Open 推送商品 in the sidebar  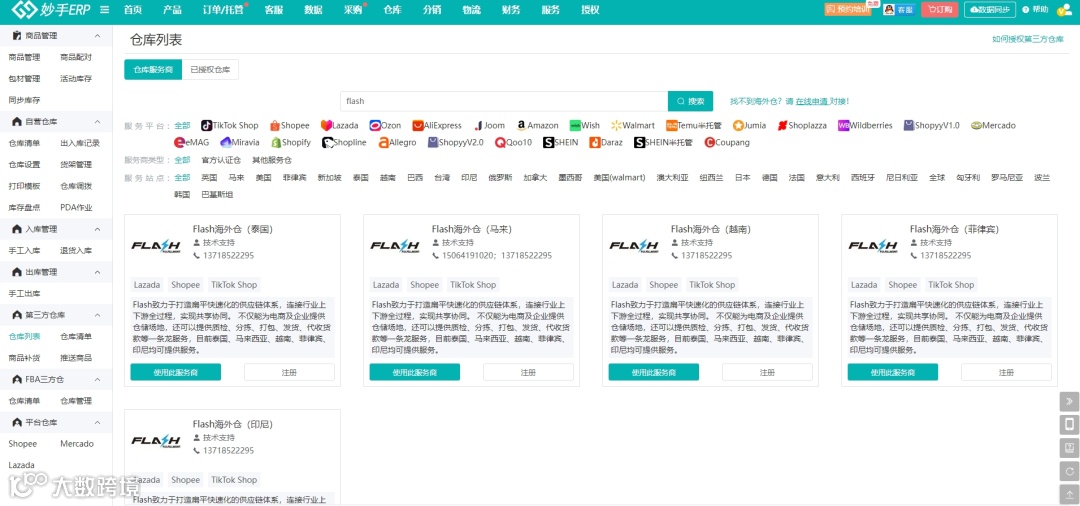tap(76, 358)
